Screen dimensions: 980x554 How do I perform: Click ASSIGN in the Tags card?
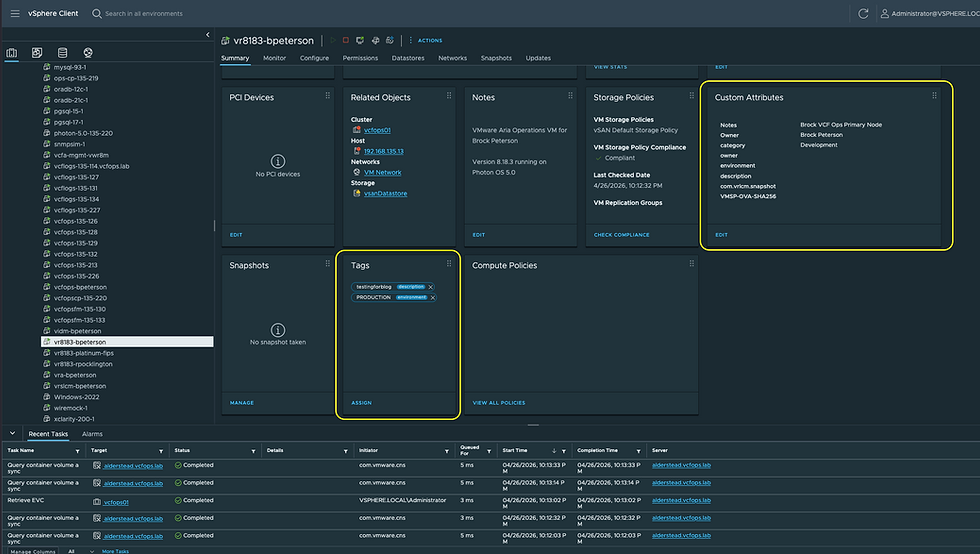click(361, 402)
